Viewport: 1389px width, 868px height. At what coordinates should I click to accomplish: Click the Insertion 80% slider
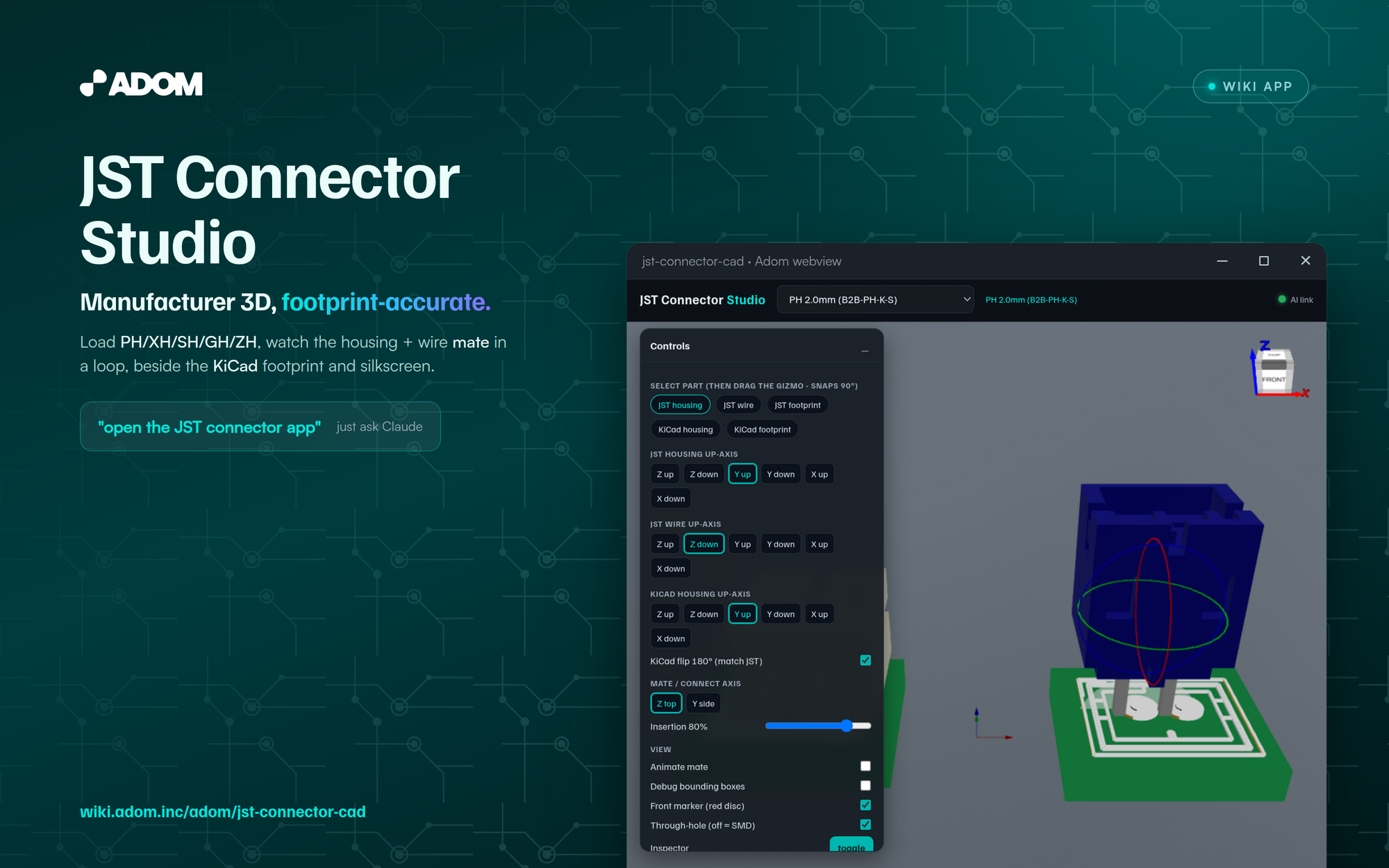pos(818,726)
